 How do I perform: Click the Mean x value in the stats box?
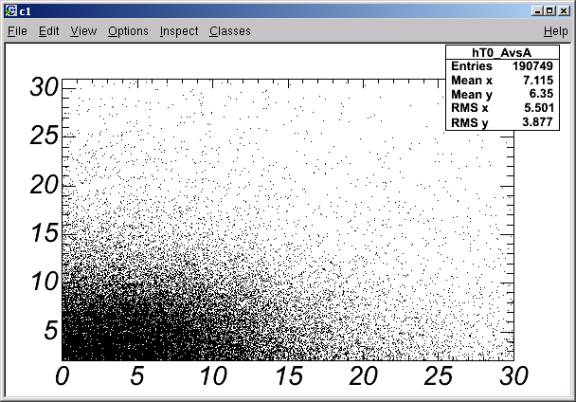[538, 80]
